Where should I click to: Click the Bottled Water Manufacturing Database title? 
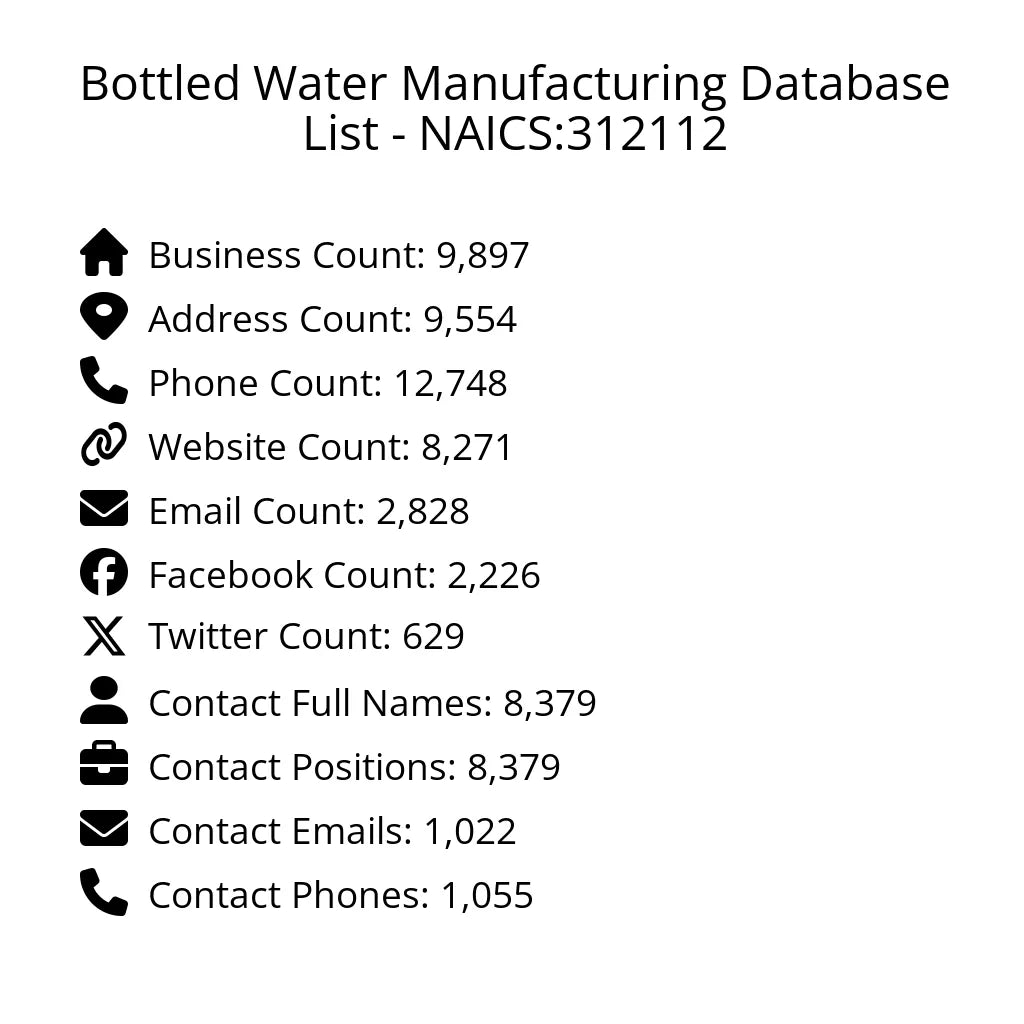click(x=514, y=108)
